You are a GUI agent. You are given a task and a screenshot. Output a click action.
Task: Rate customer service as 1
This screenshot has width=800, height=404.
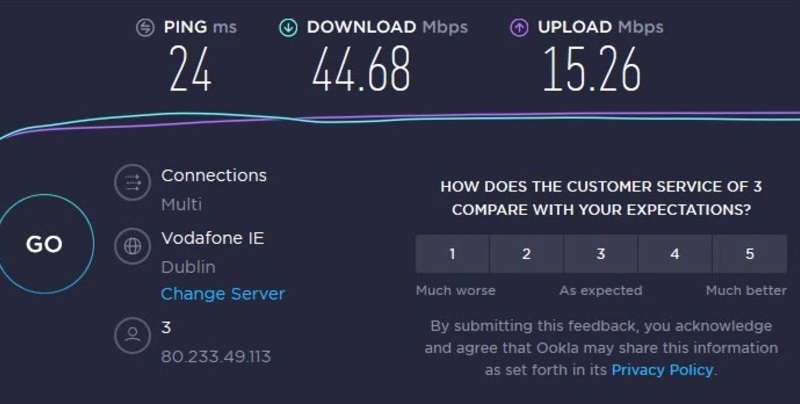452,254
